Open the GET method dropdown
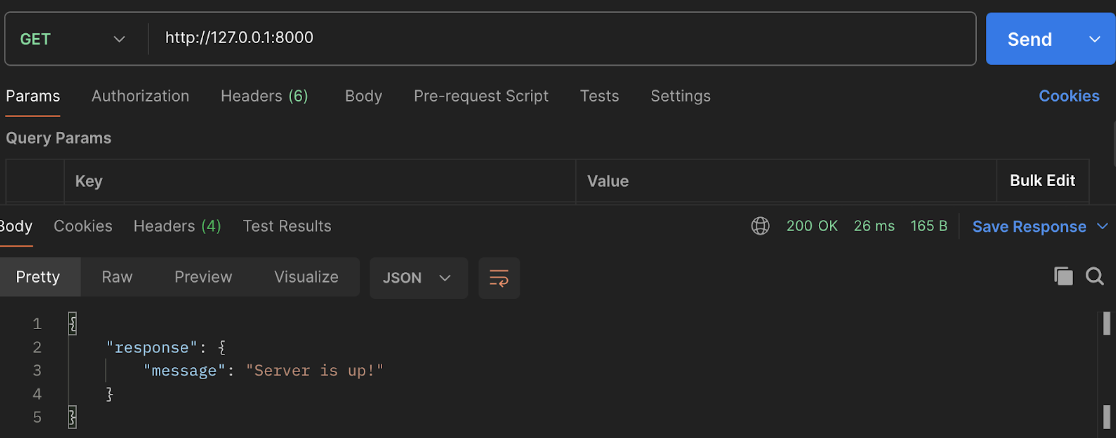The width and height of the screenshot is (1116, 438). tap(73, 38)
